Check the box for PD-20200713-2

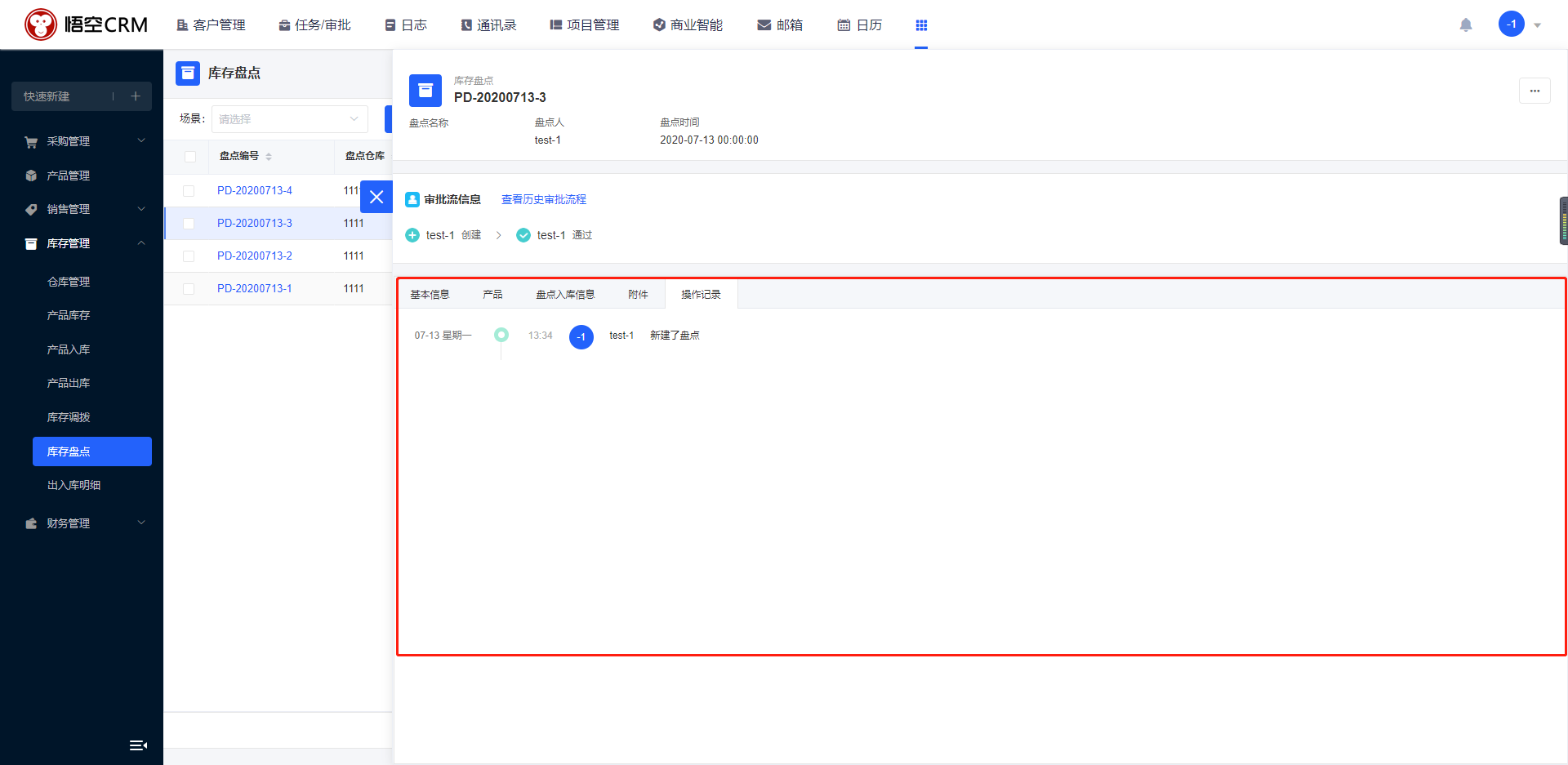click(189, 256)
